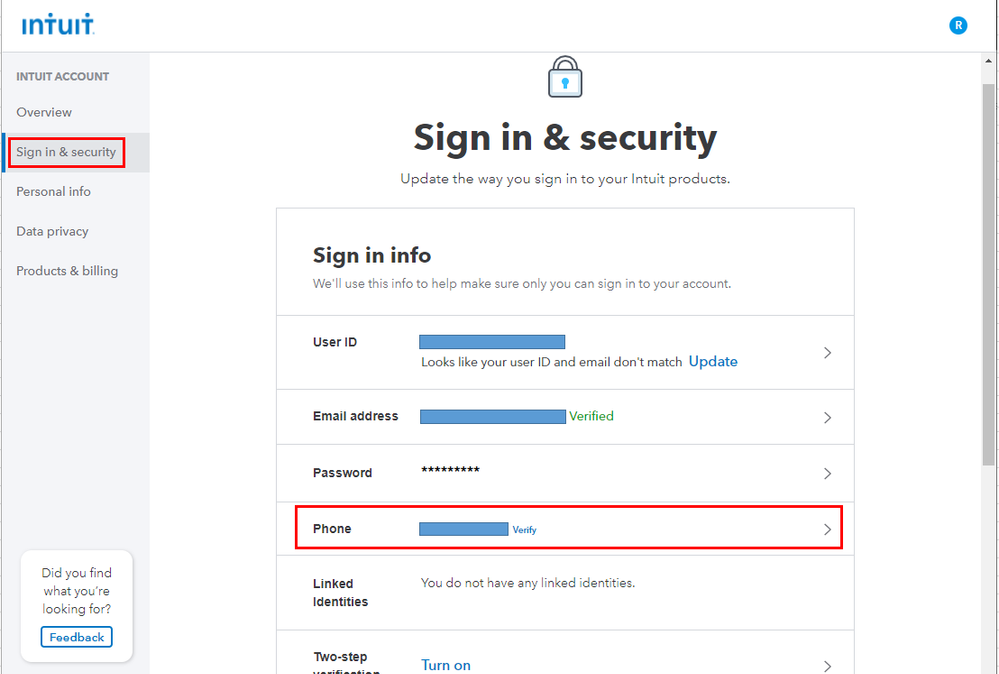999x674 pixels.
Task: Open the Overview section
Action: 44,112
